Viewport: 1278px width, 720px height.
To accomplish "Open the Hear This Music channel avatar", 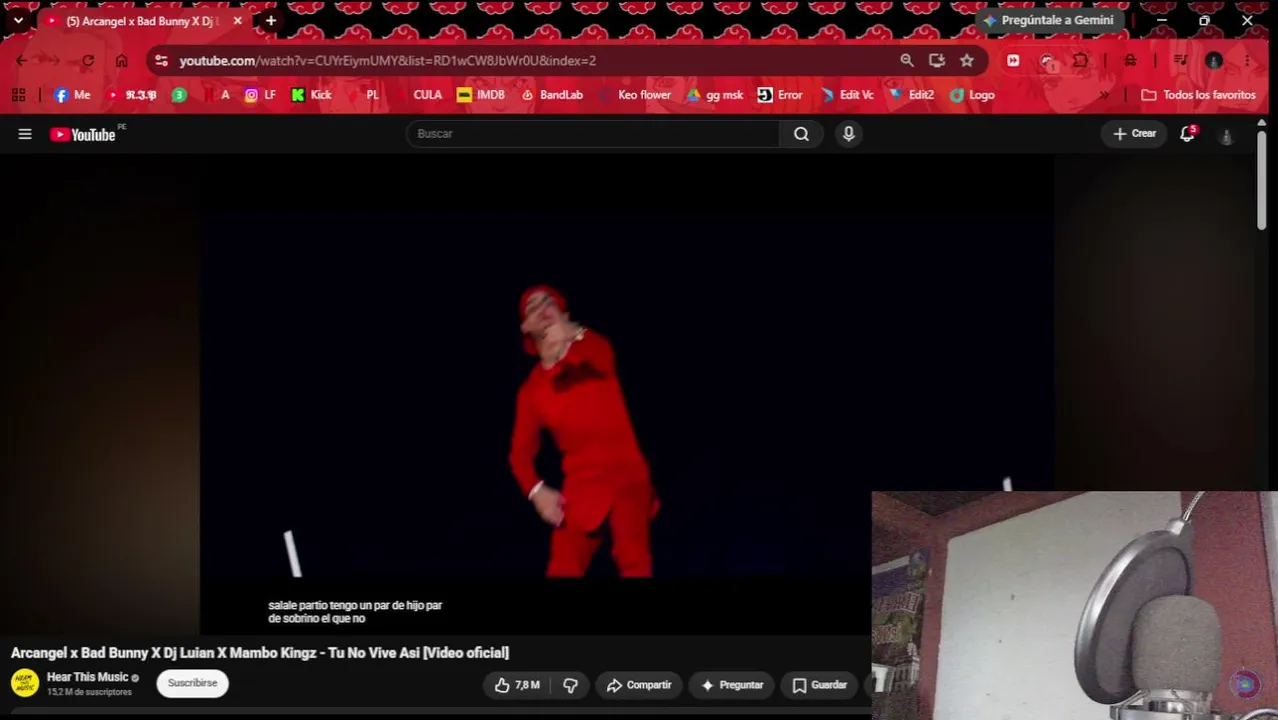I will [x=25, y=684].
